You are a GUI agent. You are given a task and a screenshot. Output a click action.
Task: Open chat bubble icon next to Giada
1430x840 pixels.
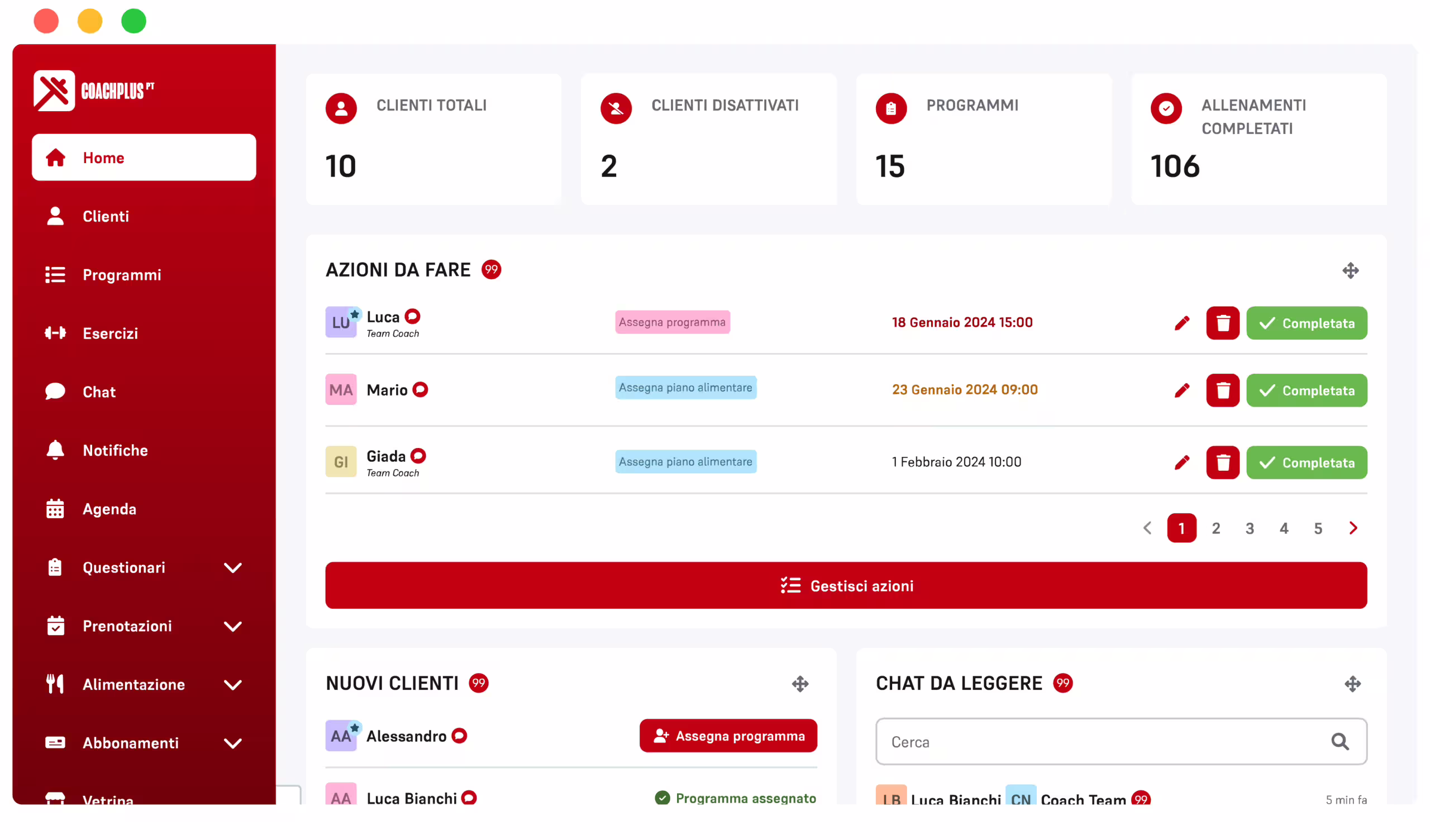coord(418,456)
